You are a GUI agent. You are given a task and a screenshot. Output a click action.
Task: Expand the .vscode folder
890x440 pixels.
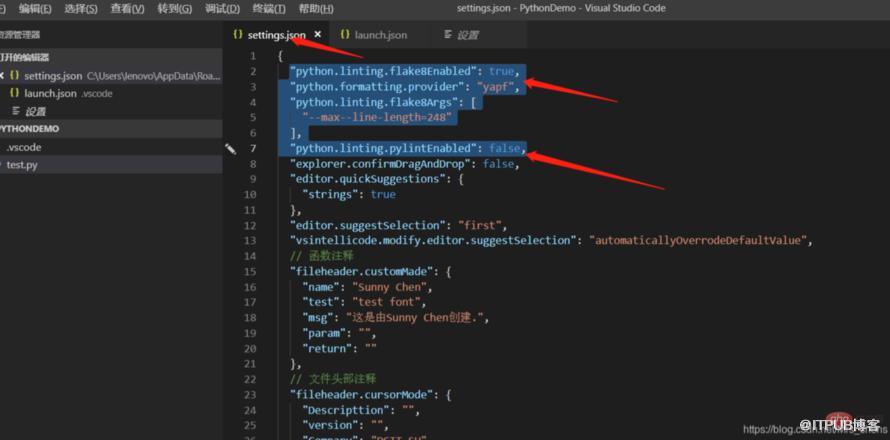point(111,147)
